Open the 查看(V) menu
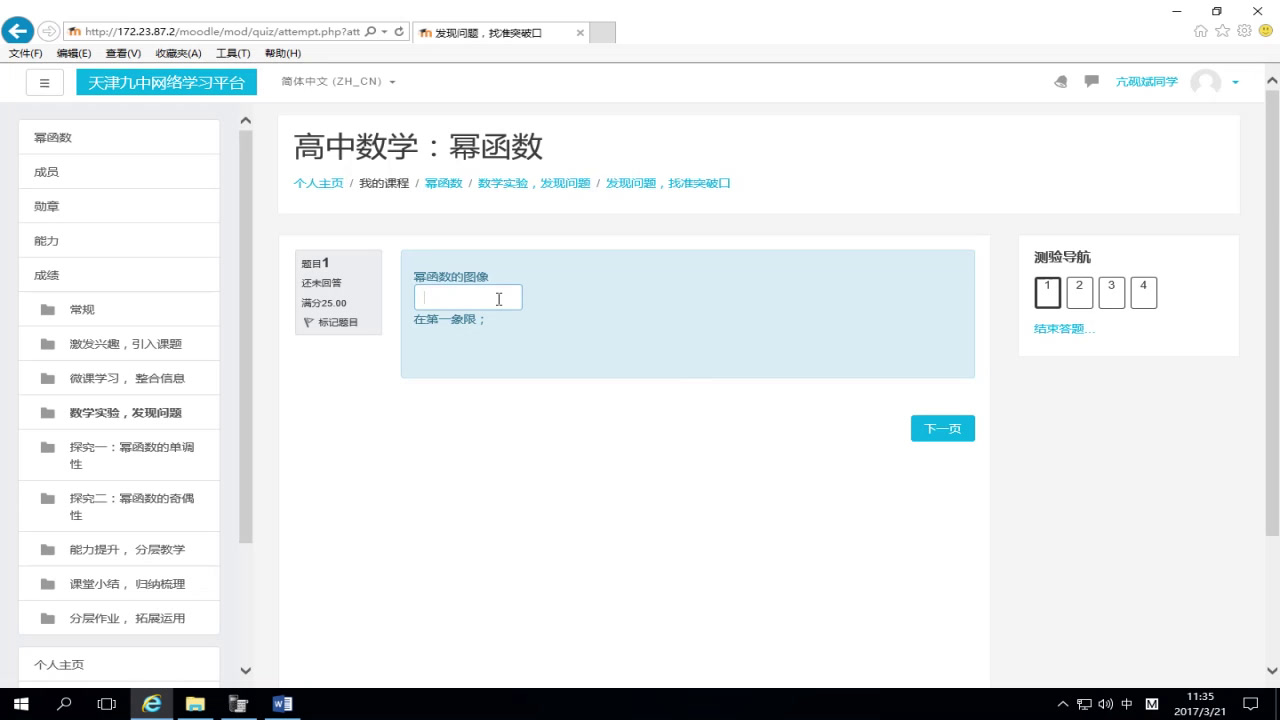Screen dimensions: 1280x720 click(123, 53)
